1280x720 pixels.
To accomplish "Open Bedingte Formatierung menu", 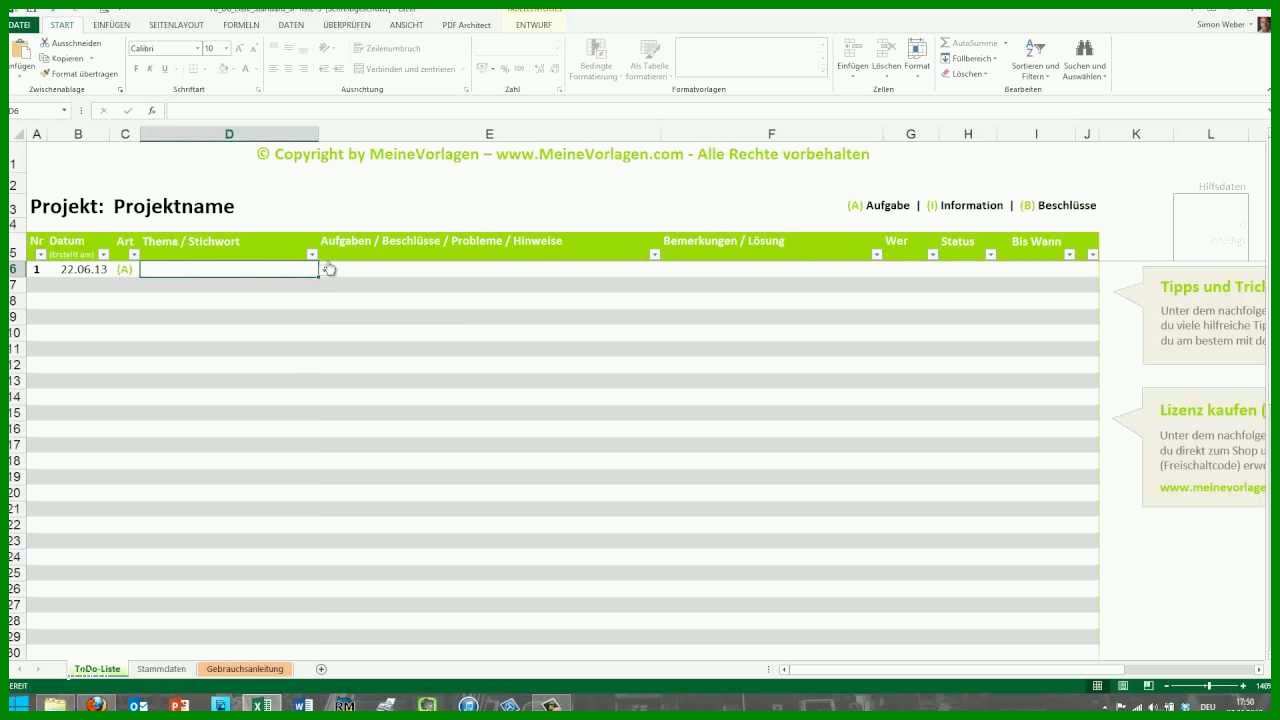I will coord(596,60).
